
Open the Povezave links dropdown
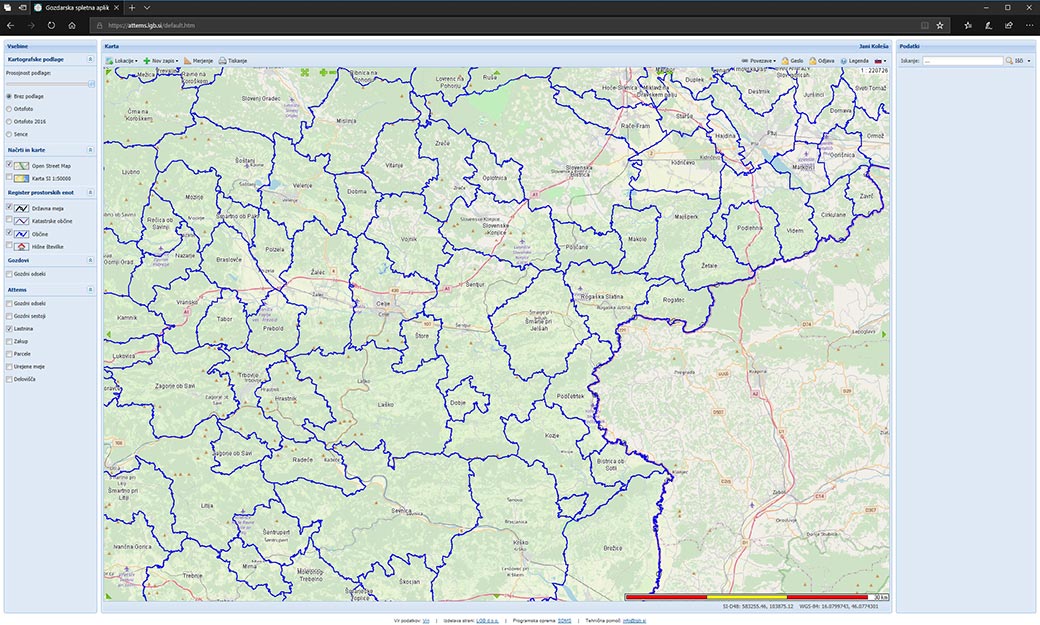[759, 61]
